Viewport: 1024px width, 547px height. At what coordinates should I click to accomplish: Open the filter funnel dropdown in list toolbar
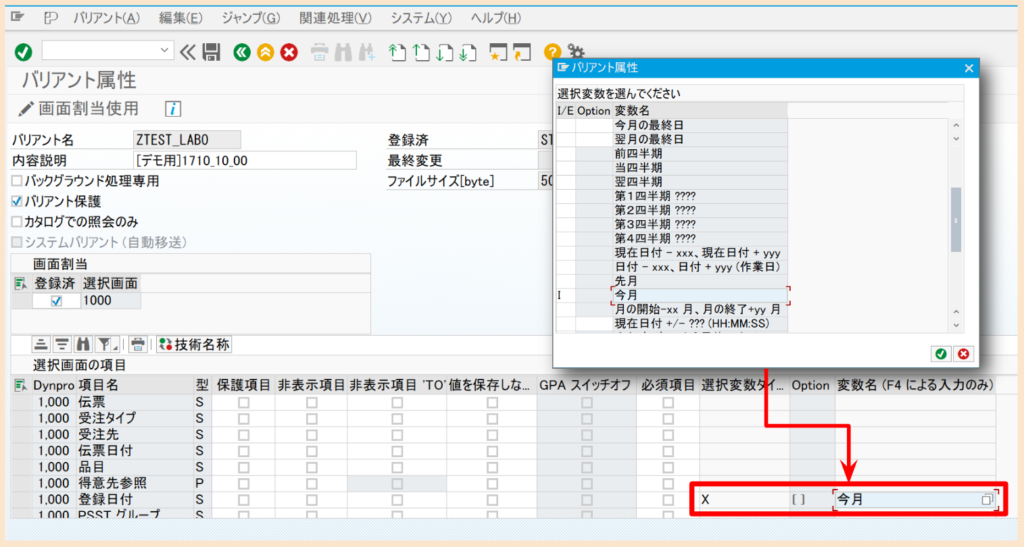[106, 345]
